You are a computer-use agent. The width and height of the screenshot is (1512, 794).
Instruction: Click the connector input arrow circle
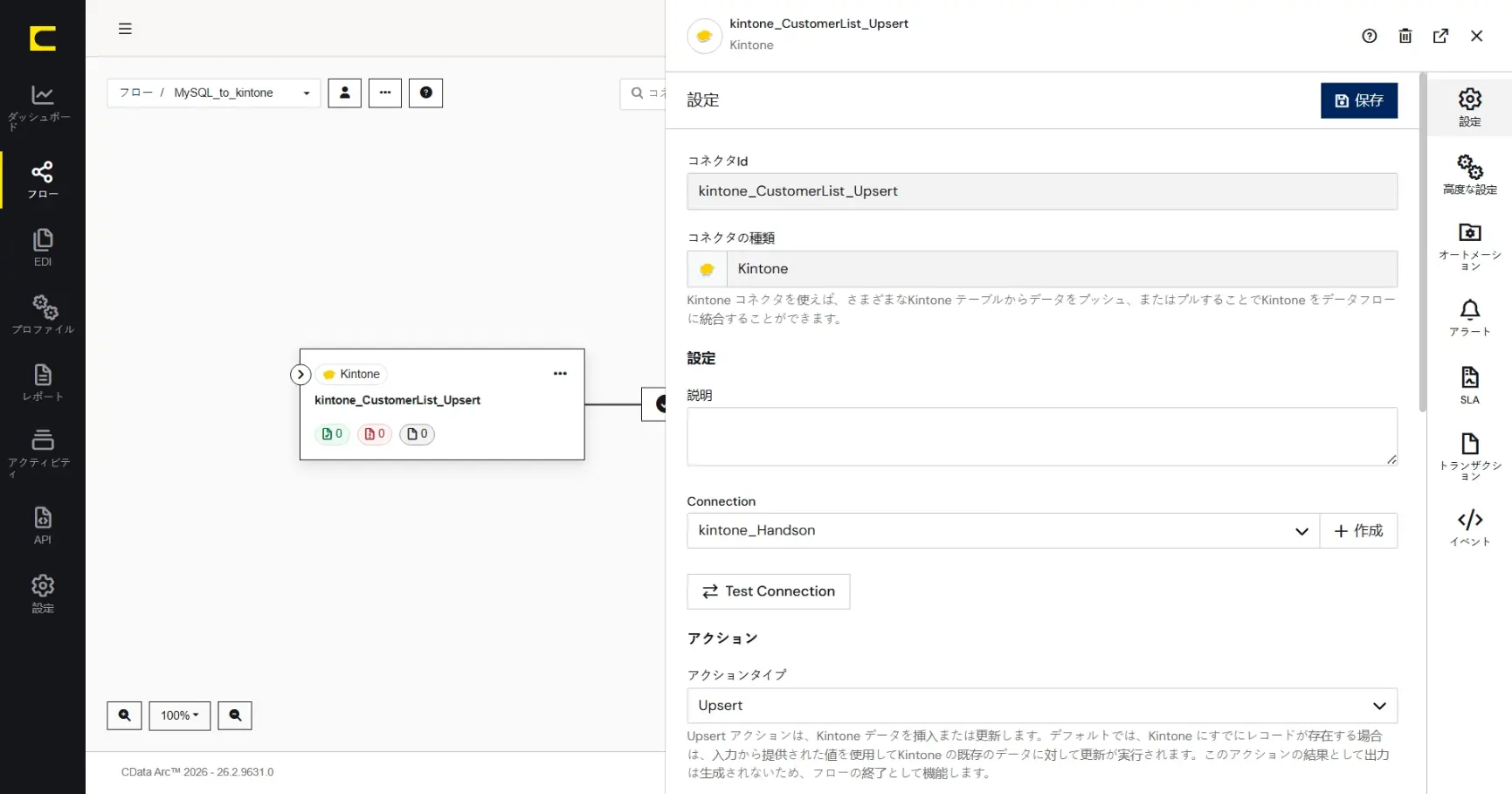[300, 375]
